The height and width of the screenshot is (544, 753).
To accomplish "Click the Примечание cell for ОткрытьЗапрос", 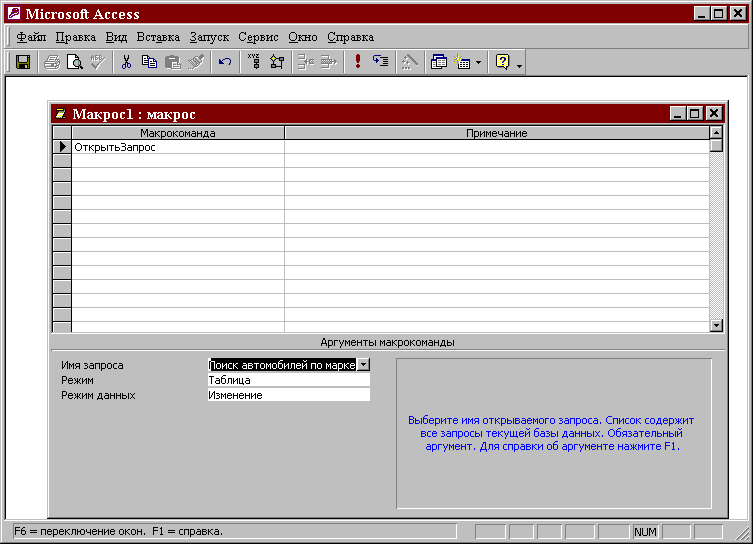I will click(x=497, y=147).
